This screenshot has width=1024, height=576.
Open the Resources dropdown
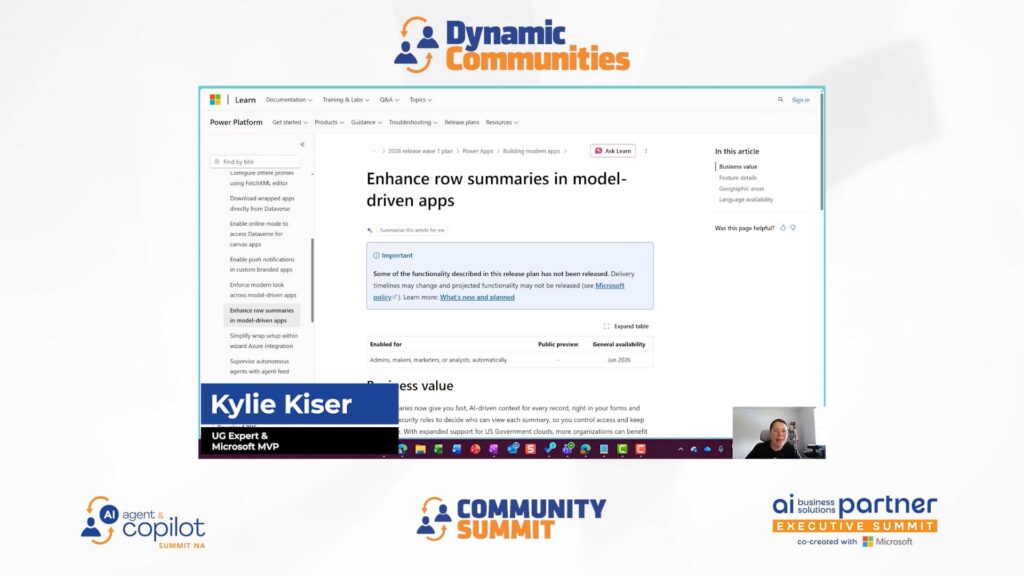[x=502, y=122]
